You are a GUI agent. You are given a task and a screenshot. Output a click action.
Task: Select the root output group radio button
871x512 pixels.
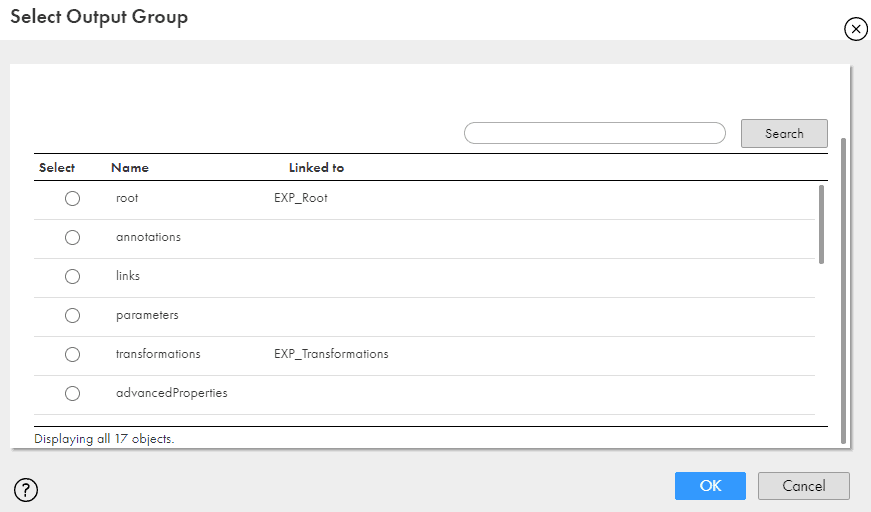pyautogui.click(x=72, y=198)
